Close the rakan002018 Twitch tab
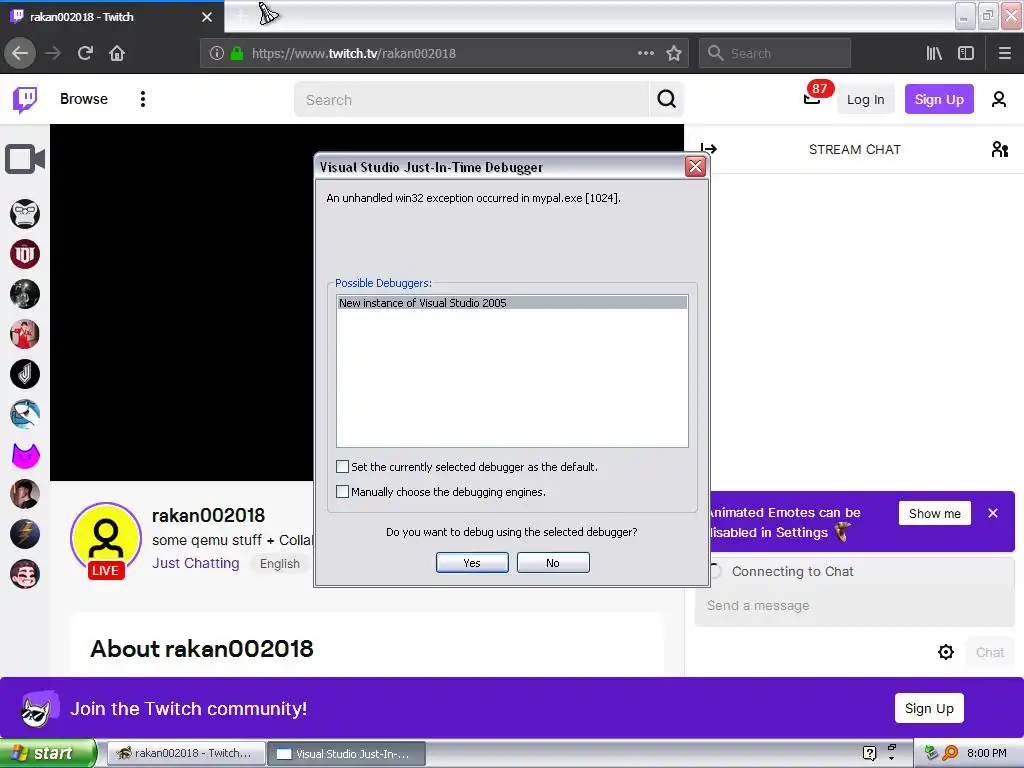The image size is (1024, 768). 206,17
